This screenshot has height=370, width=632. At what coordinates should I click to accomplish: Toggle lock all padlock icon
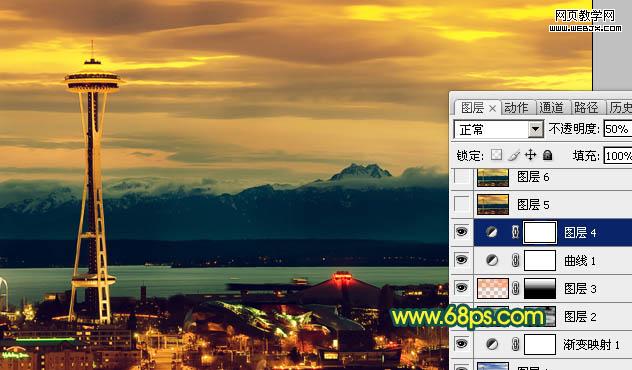547,155
